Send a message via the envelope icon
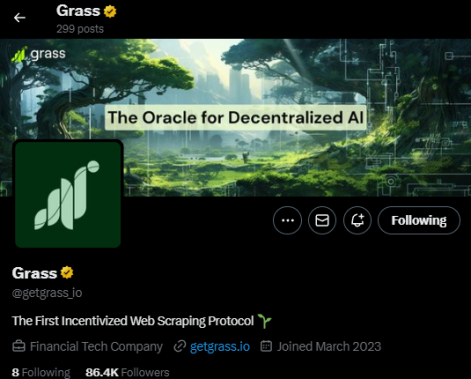471x379 pixels. point(322,220)
